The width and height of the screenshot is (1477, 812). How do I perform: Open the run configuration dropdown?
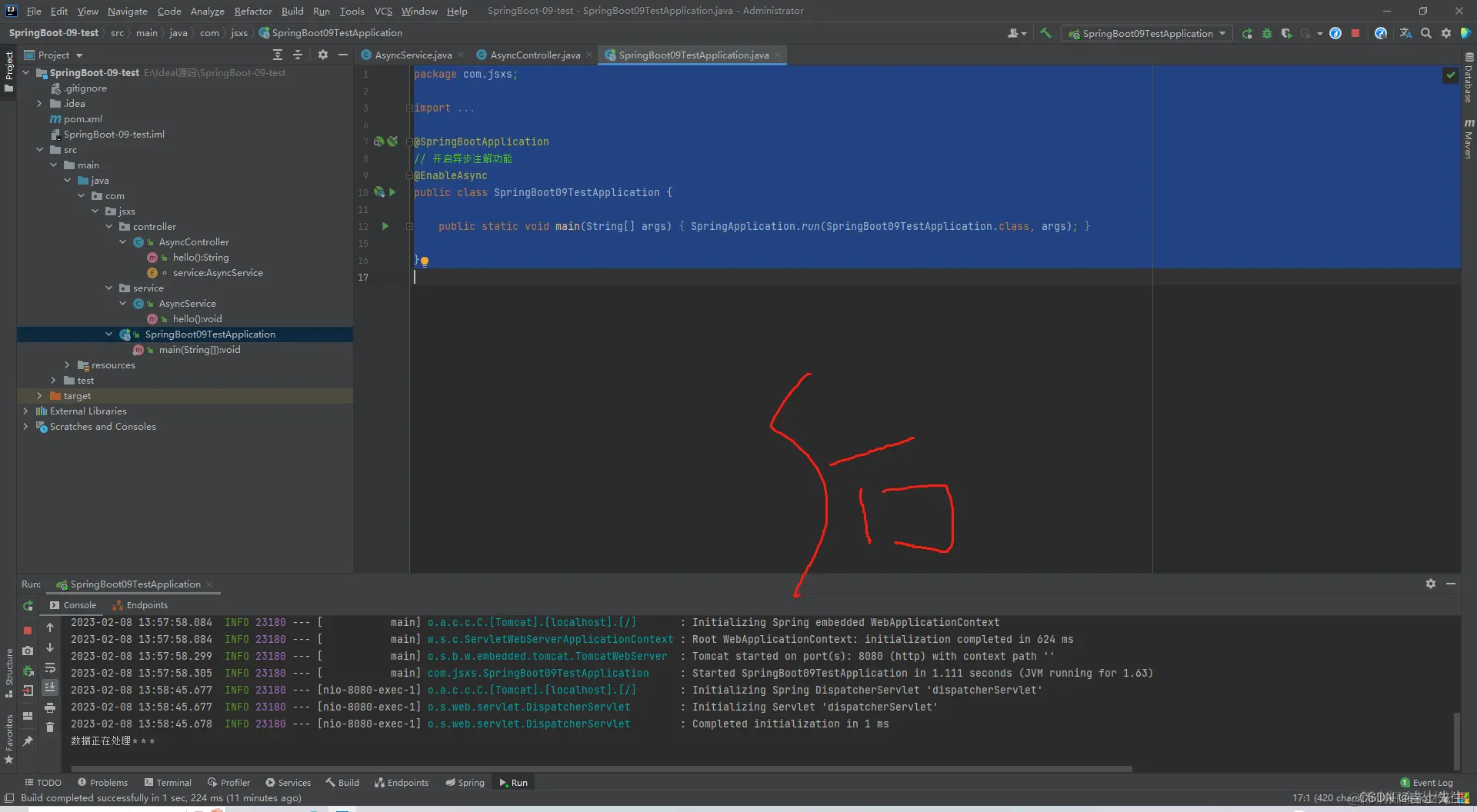click(1147, 33)
